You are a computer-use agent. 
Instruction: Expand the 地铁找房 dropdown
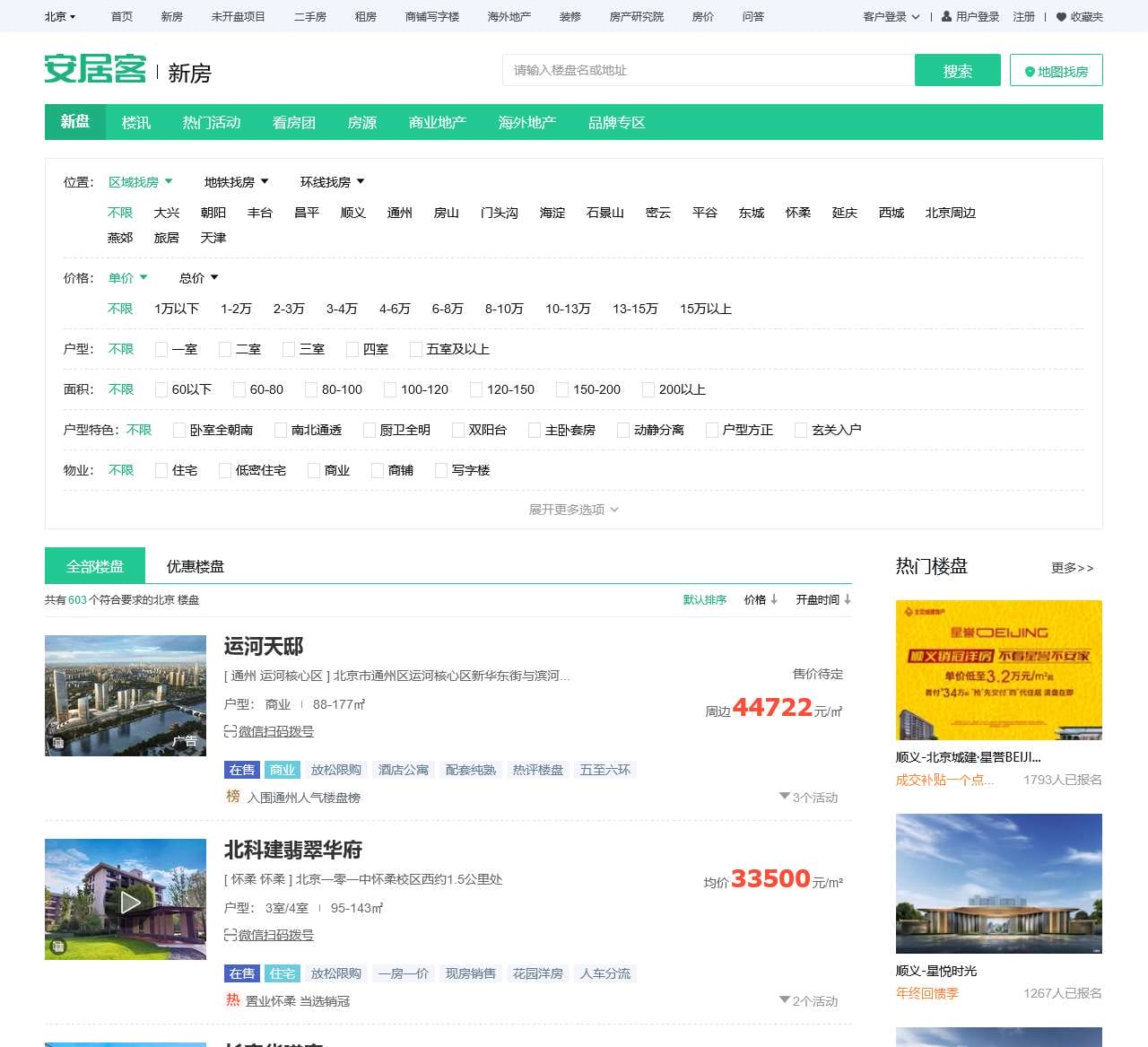[235, 181]
